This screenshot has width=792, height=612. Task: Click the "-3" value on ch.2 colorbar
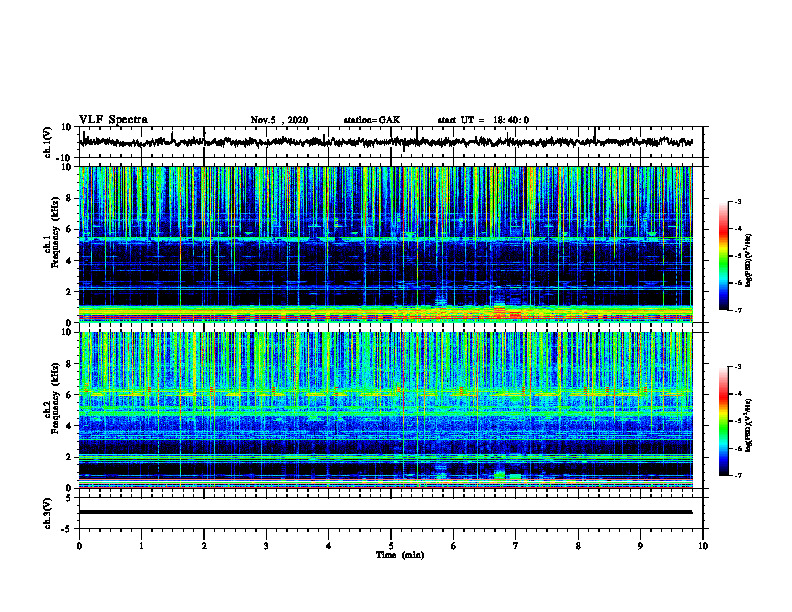(x=737, y=367)
